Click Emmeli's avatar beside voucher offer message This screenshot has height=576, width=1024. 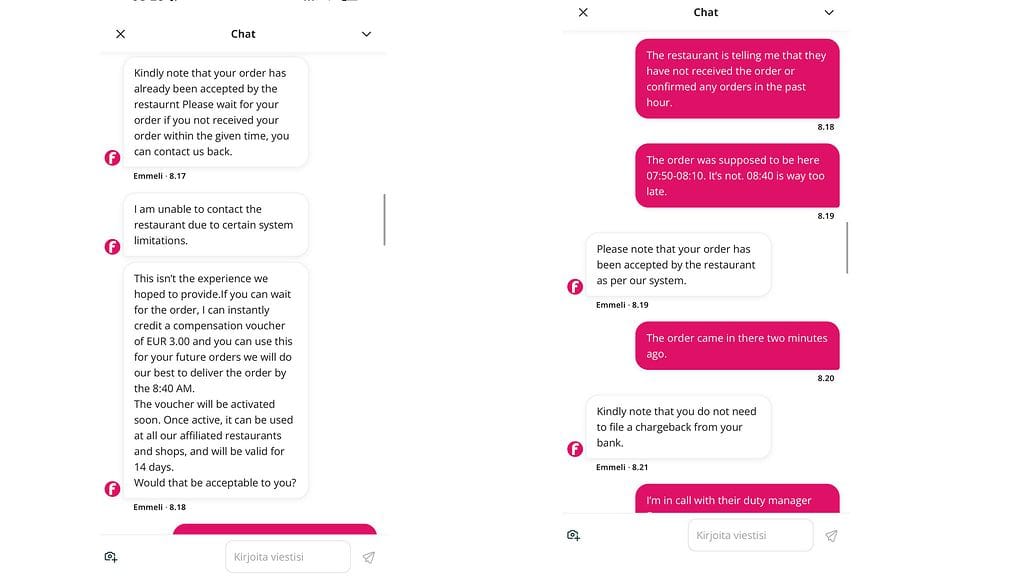click(x=112, y=489)
